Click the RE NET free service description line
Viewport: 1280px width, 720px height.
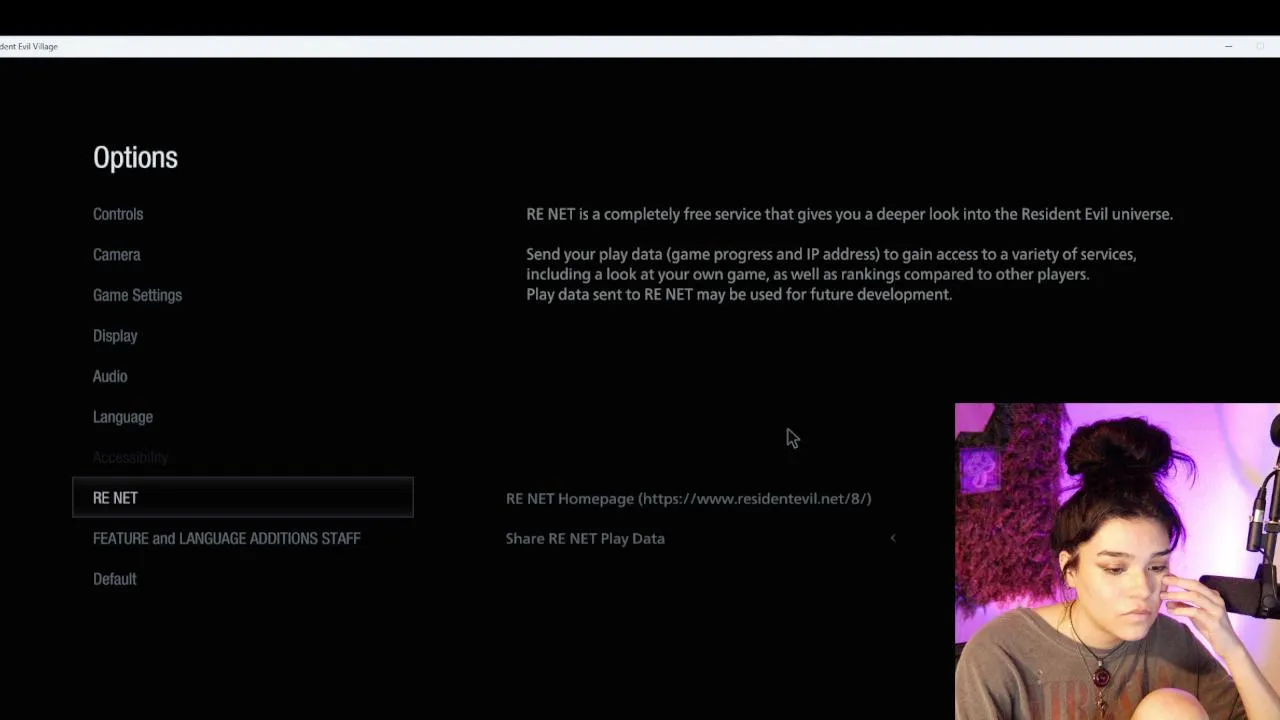click(x=849, y=214)
